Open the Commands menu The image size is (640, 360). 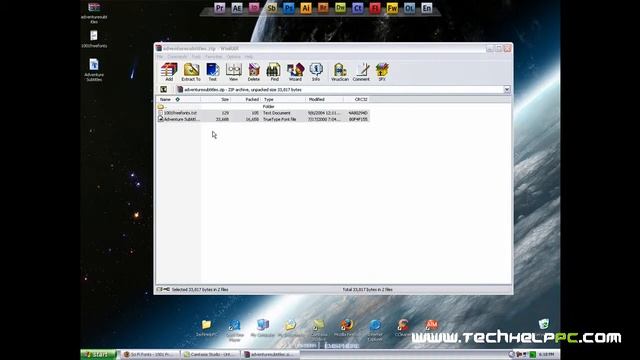point(177,57)
